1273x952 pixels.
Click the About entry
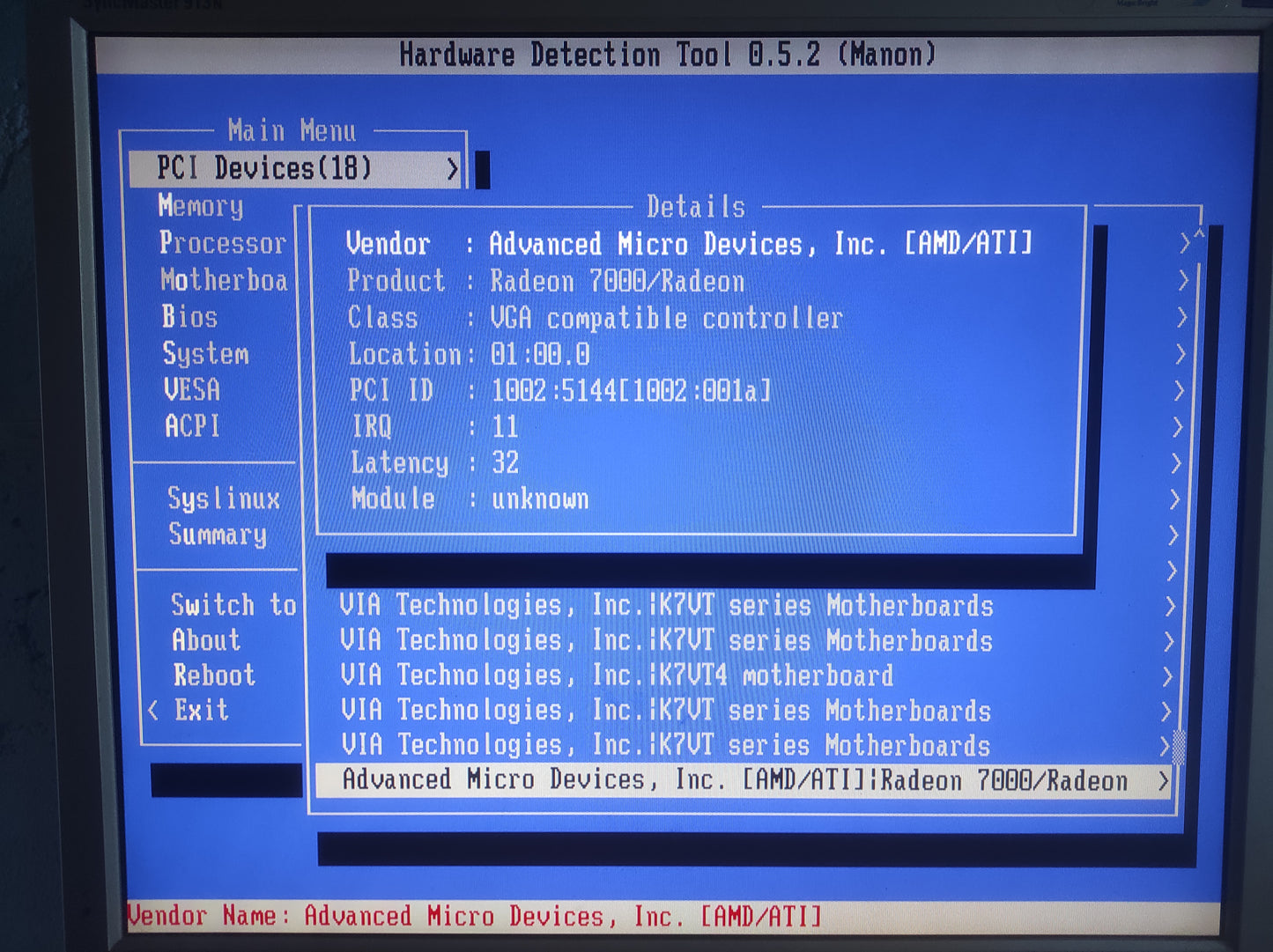pyautogui.click(x=206, y=640)
